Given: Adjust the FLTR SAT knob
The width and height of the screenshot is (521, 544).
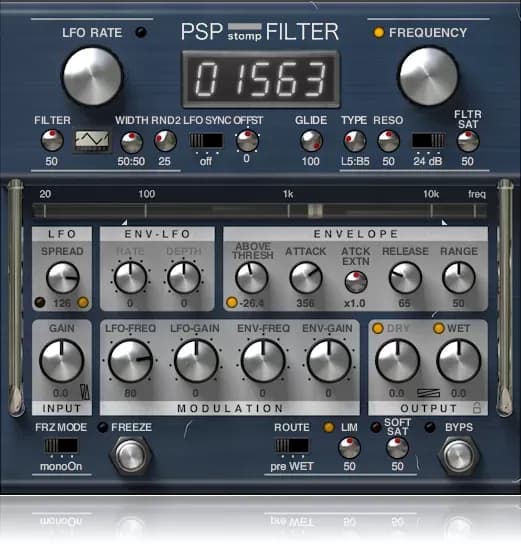Looking at the screenshot, I should pyautogui.click(x=468, y=141).
